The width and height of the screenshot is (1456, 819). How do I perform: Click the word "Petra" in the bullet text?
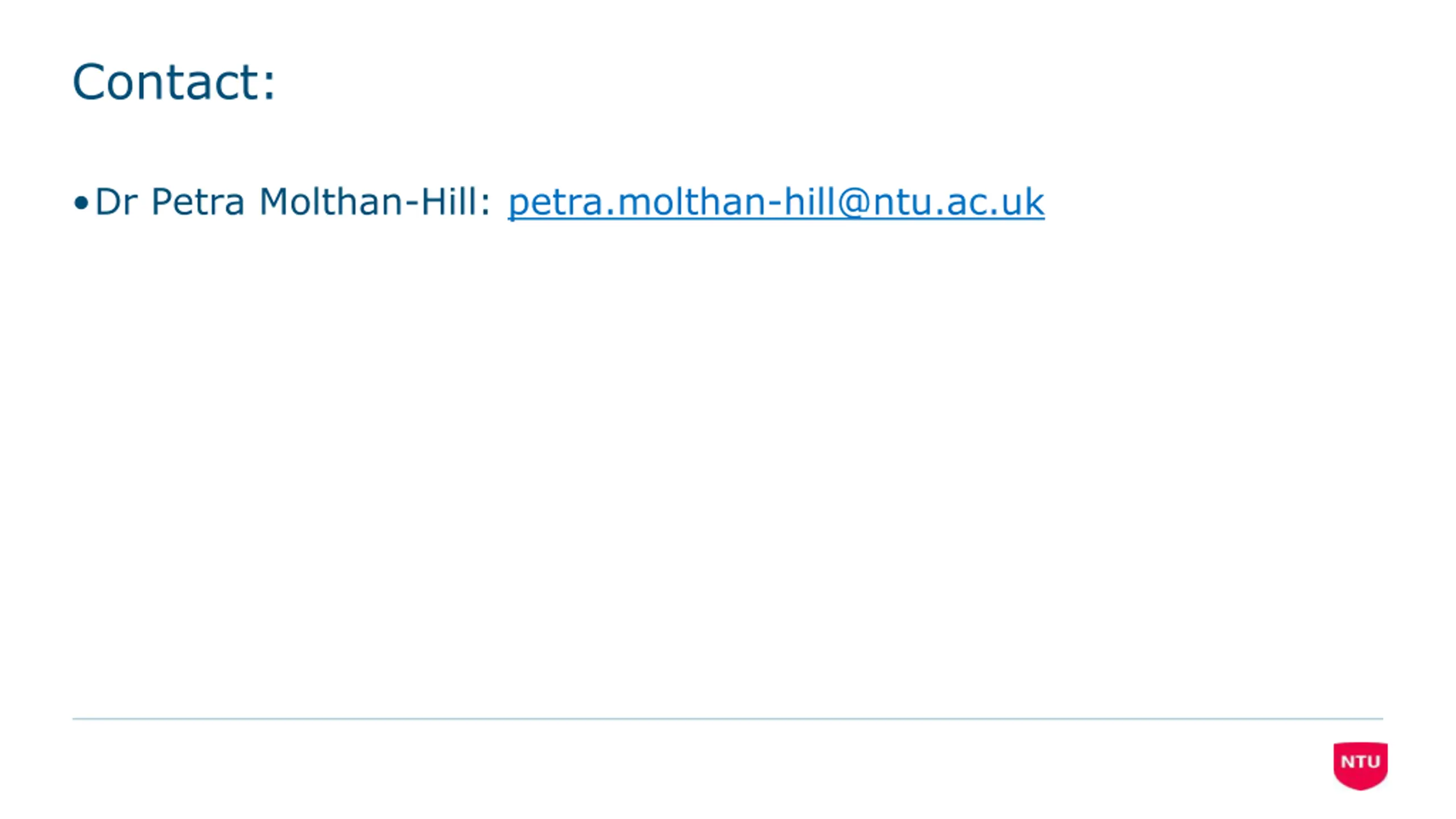pos(198,201)
